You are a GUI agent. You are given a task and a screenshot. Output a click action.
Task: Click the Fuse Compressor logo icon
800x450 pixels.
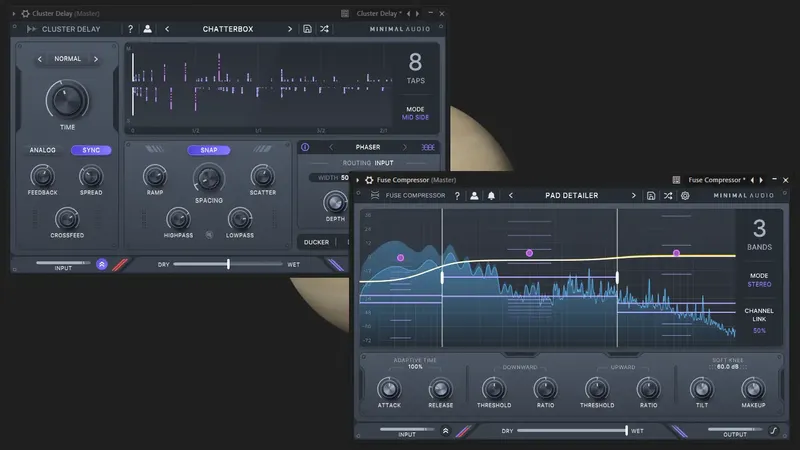tap(375, 195)
